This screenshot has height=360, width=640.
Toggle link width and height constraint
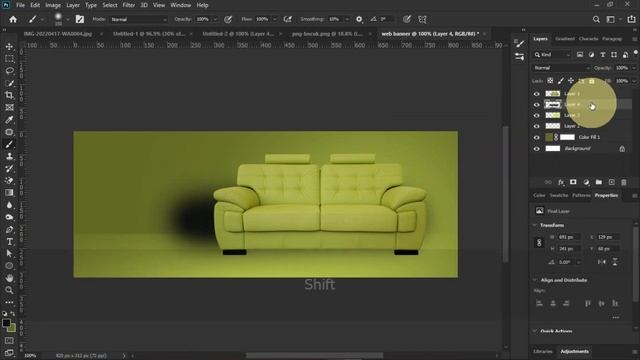539,242
